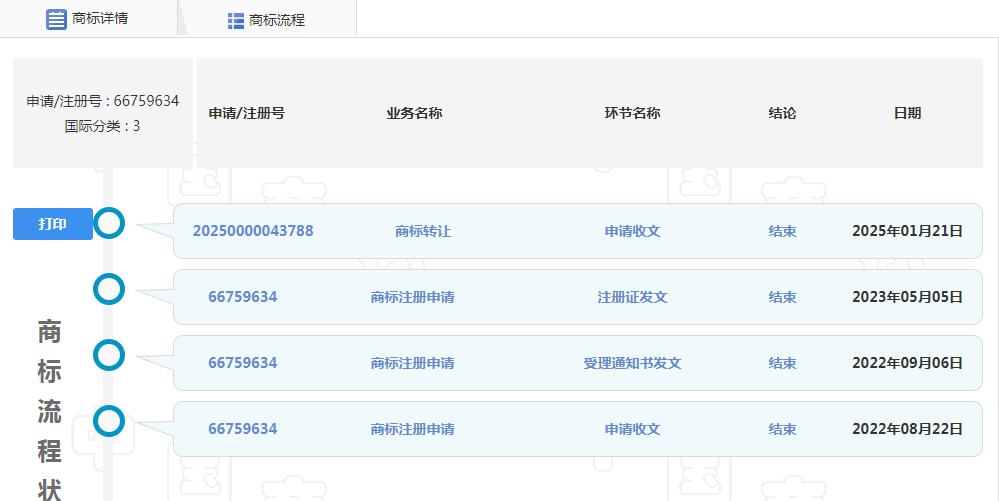Click the 申请/注册号: 66759634 info panel

[103, 113]
